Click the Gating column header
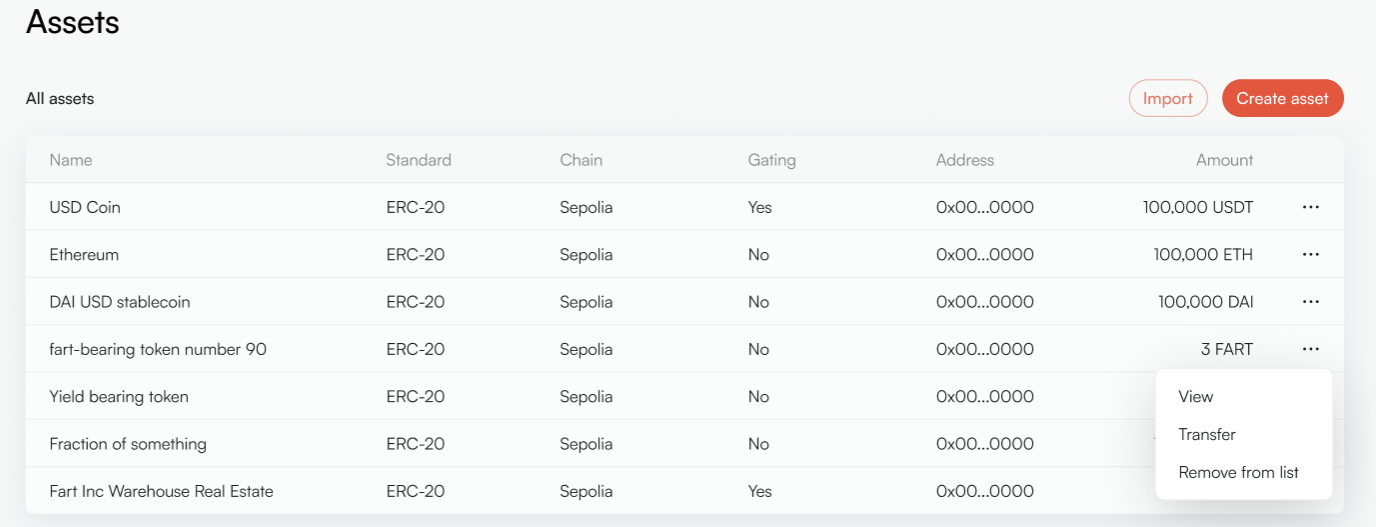The height and width of the screenshot is (527, 1376). pyautogui.click(x=771, y=160)
